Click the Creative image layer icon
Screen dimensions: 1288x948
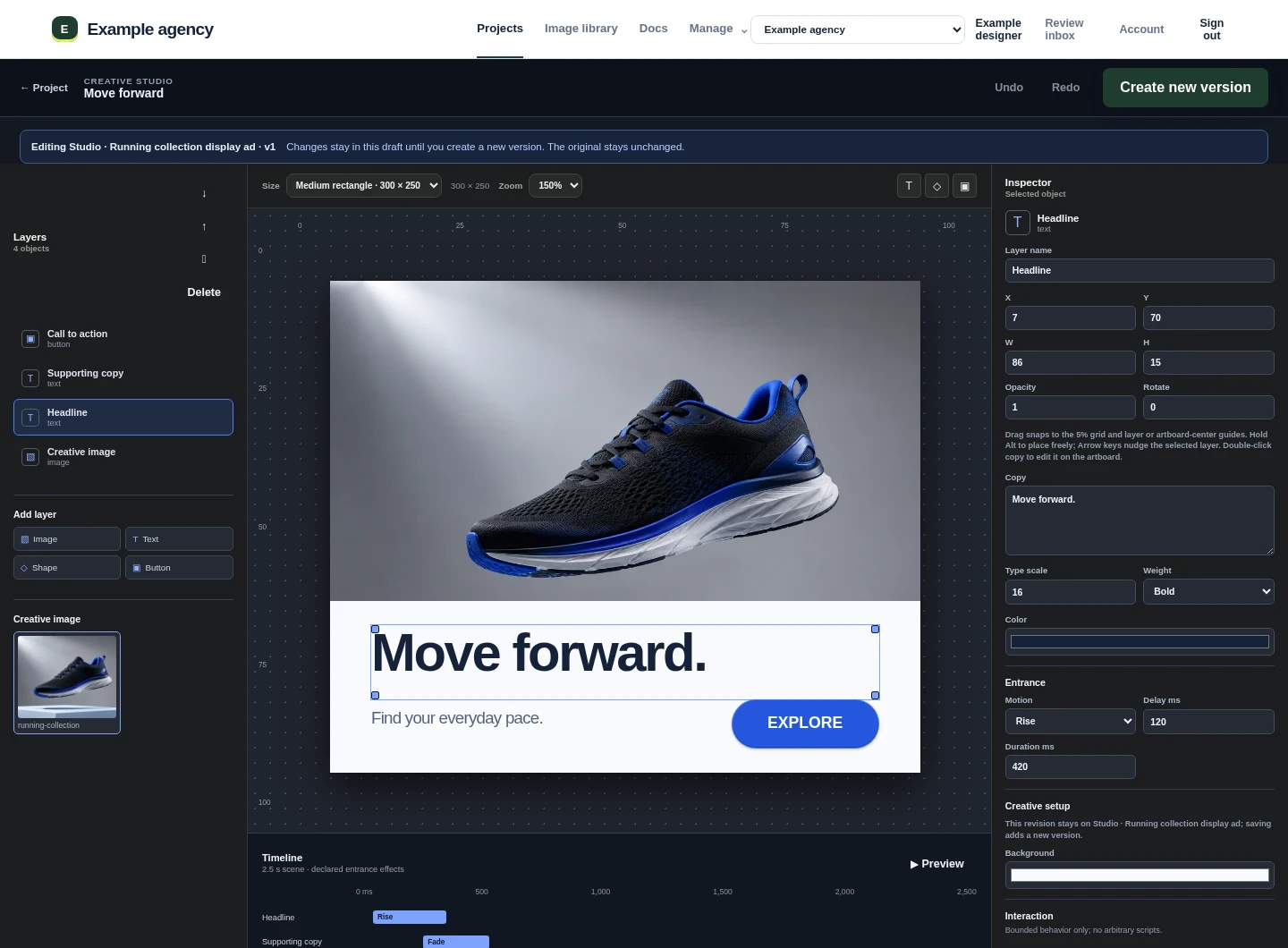(x=30, y=457)
